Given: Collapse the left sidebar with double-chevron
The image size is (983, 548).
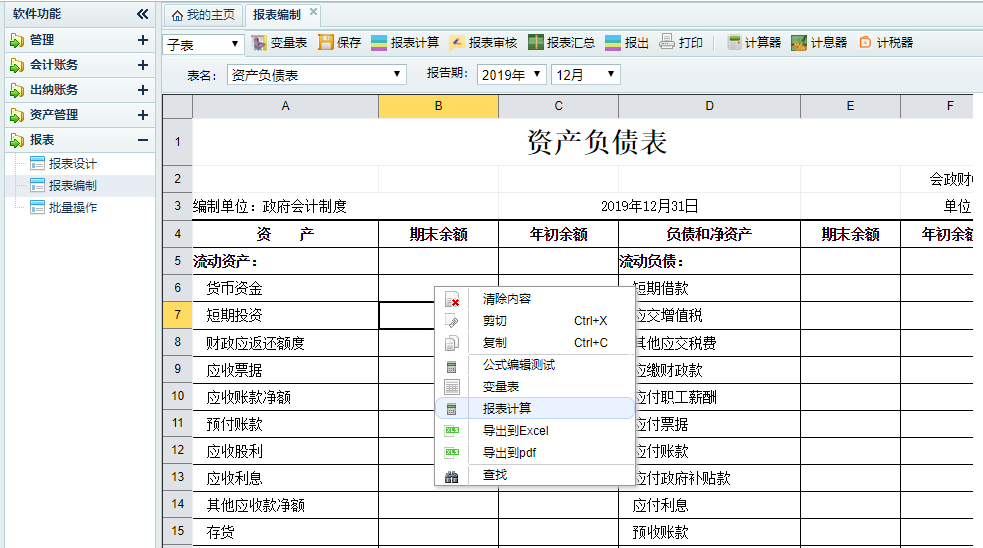Looking at the screenshot, I should 142,14.
